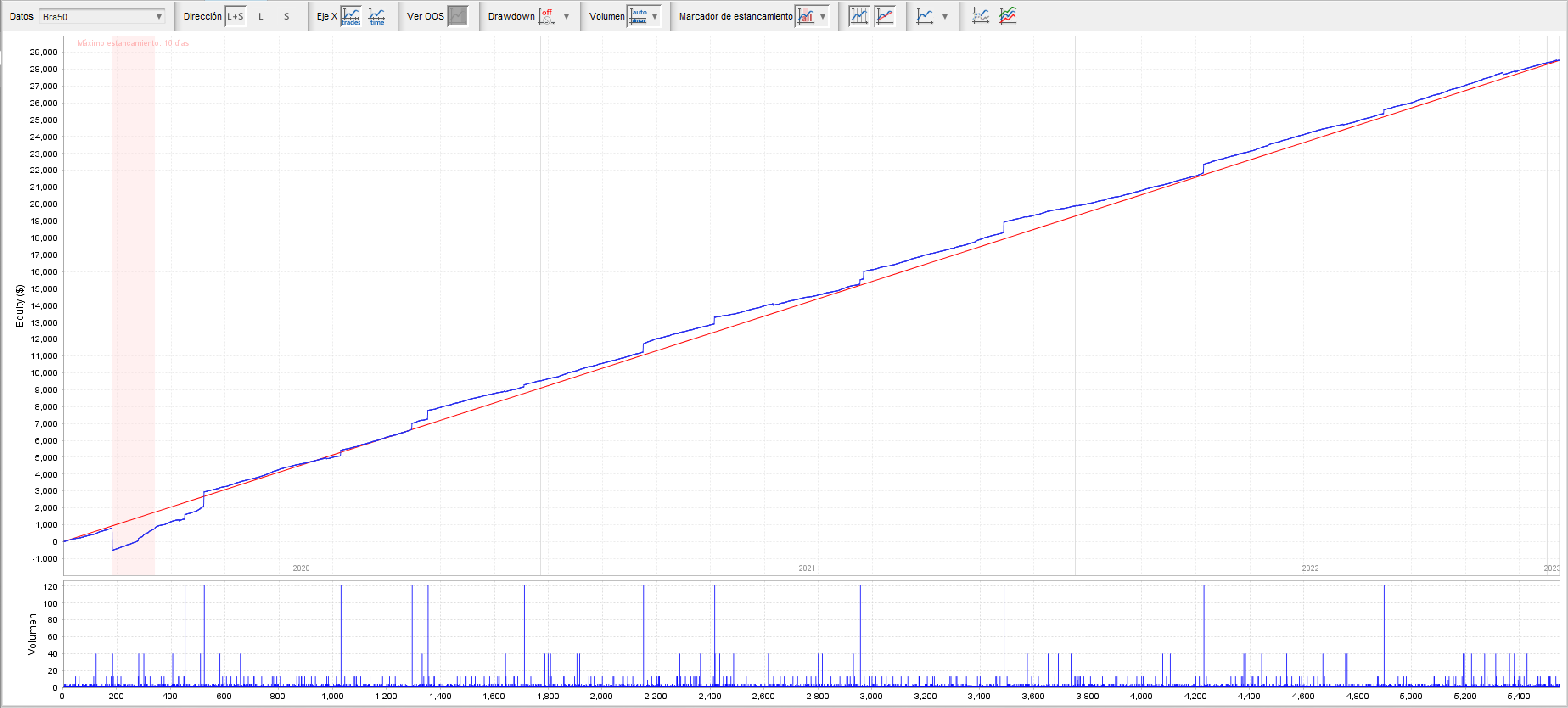Set Eje X to time mode

[x=377, y=17]
